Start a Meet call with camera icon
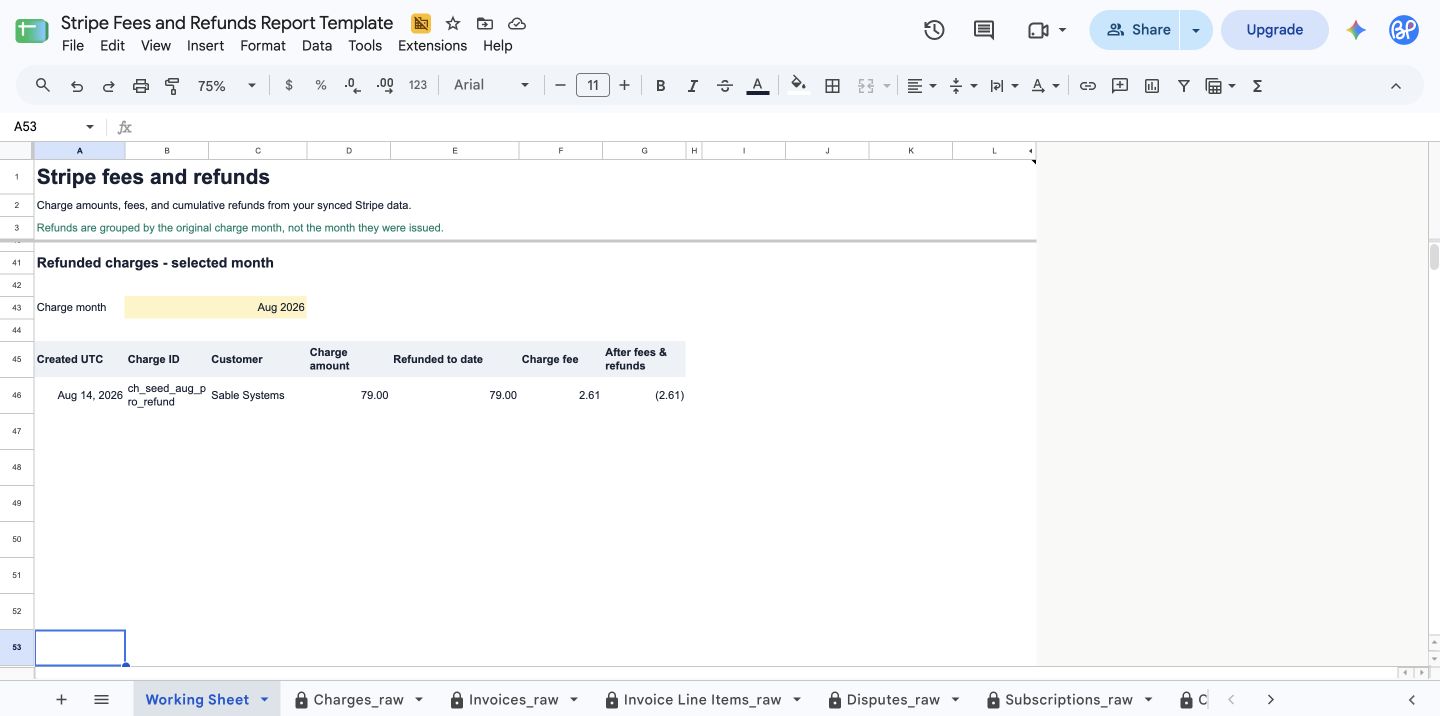This screenshot has height=716, width=1440. pos(1038,30)
